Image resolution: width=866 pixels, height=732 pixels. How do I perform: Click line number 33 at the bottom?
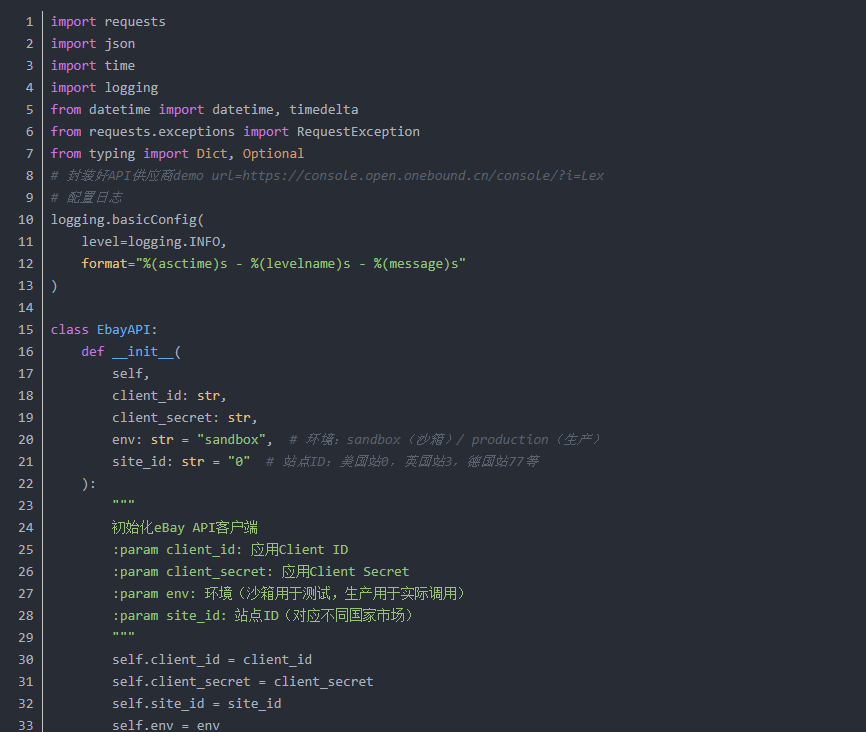pos(29,726)
